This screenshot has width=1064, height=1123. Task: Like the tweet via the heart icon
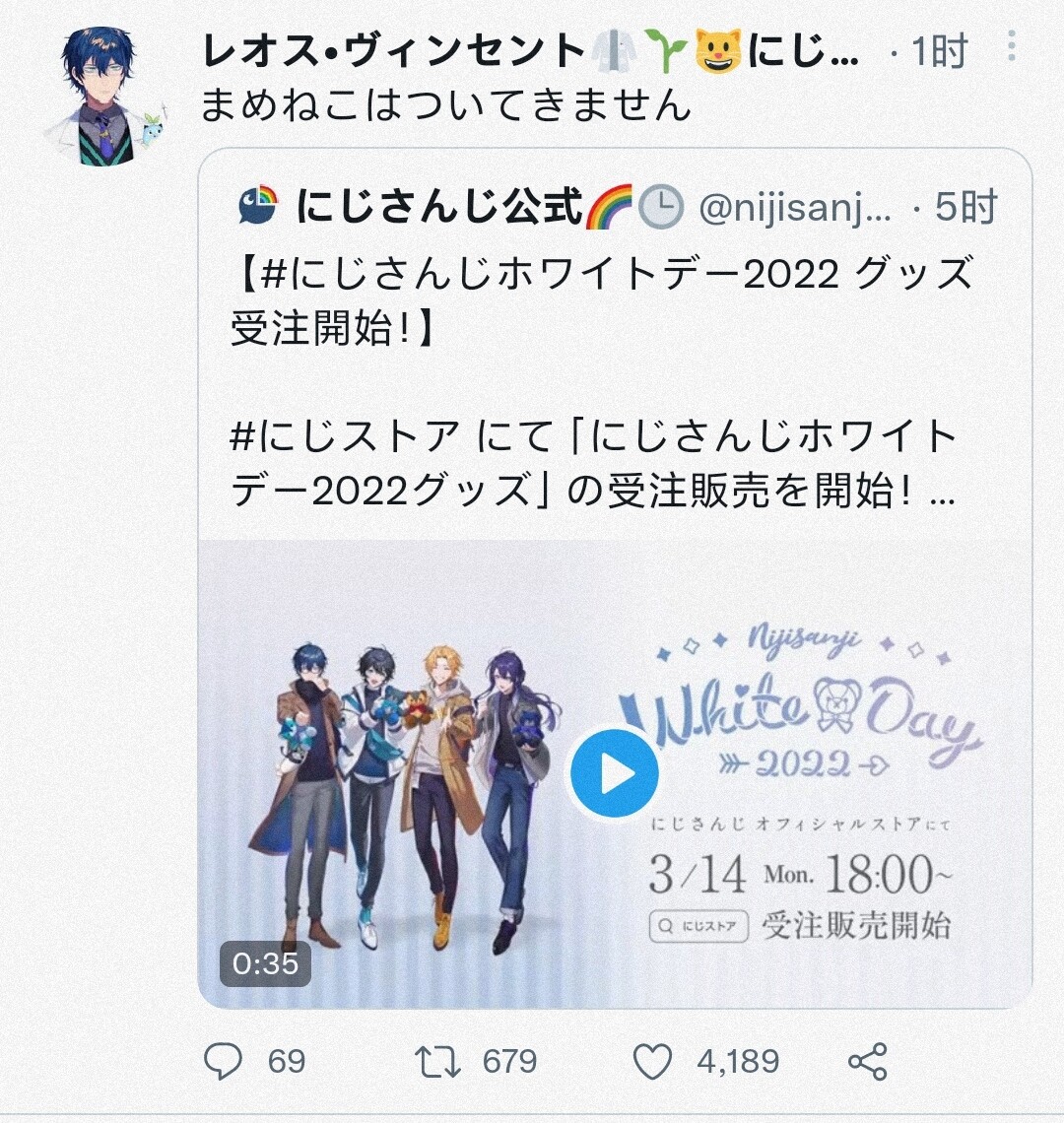coord(653,1061)
